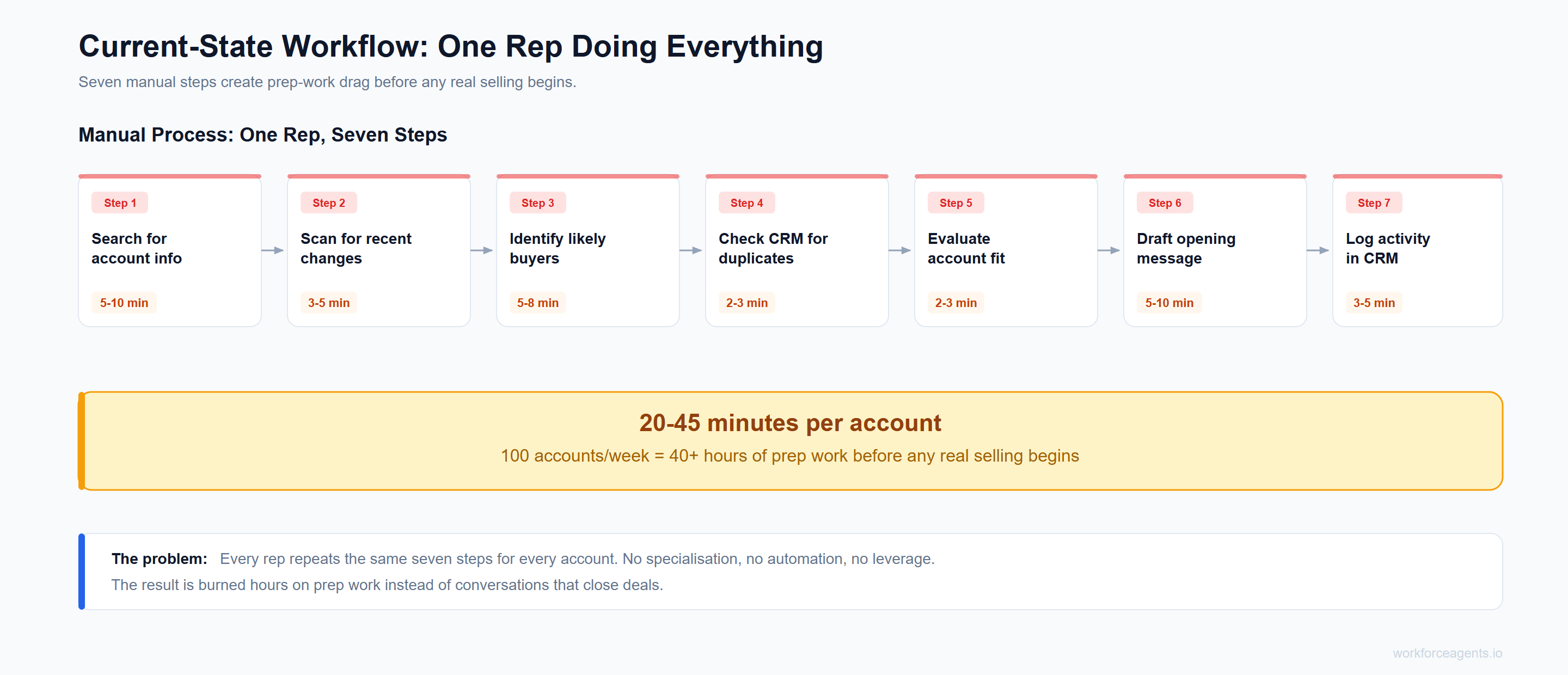The image size is (1568, 675).
Task: Click the "Draft opening message" card title
Action: pos(1186,248)
